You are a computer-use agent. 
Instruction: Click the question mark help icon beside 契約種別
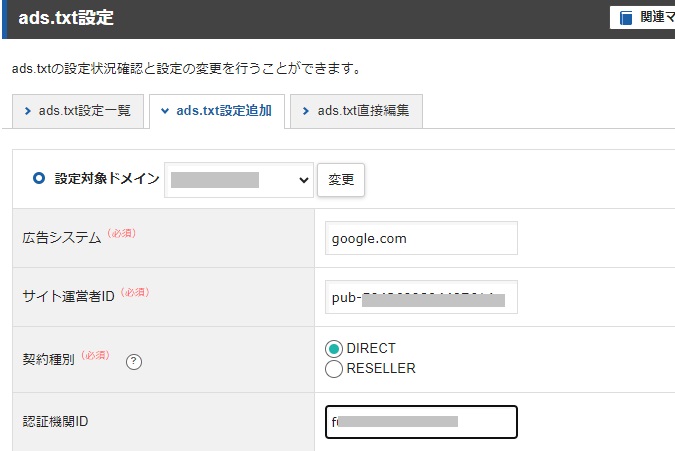(134, 361)
